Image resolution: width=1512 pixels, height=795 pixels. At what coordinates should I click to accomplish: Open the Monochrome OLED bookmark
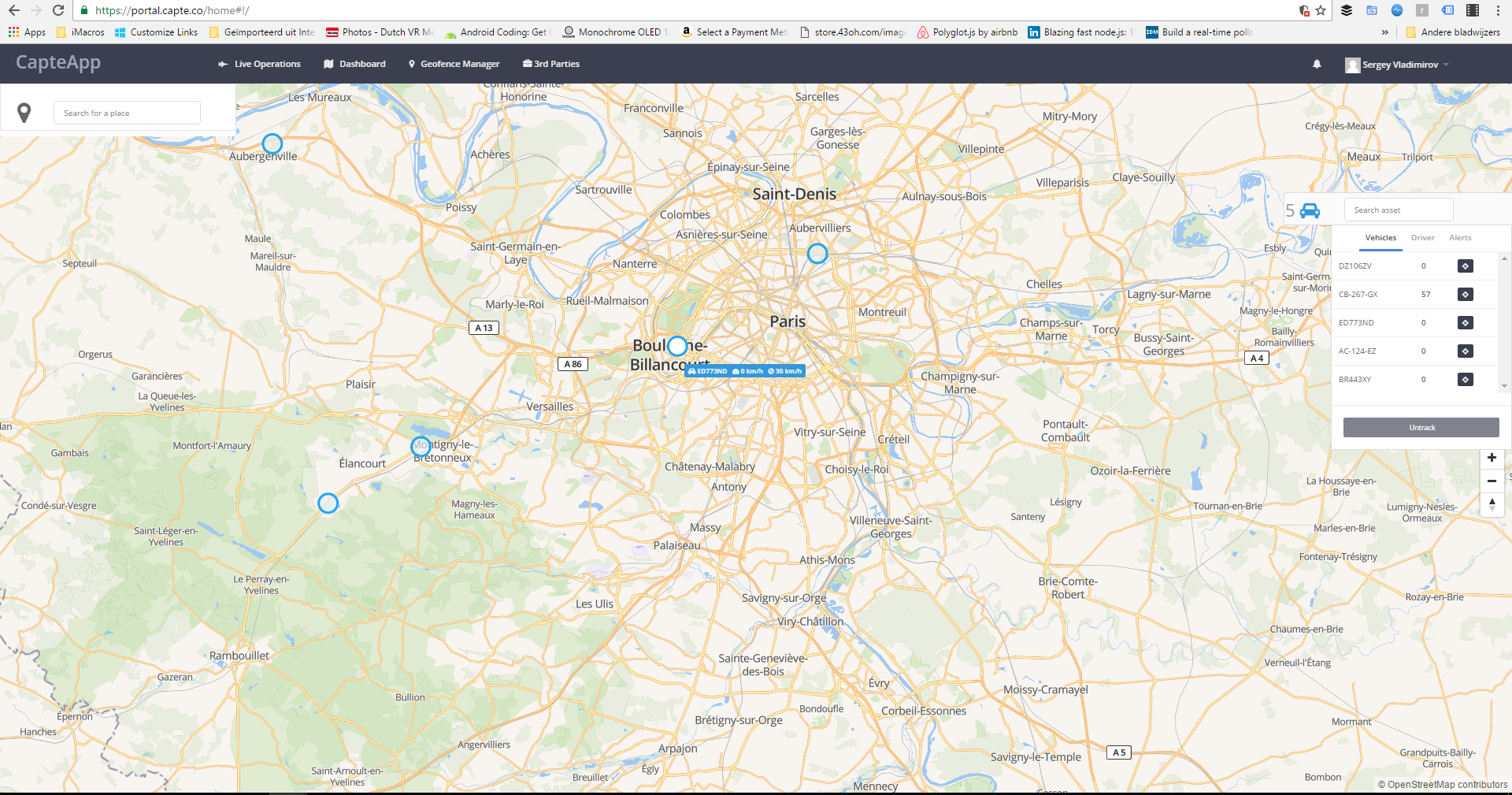pos(615,32)
